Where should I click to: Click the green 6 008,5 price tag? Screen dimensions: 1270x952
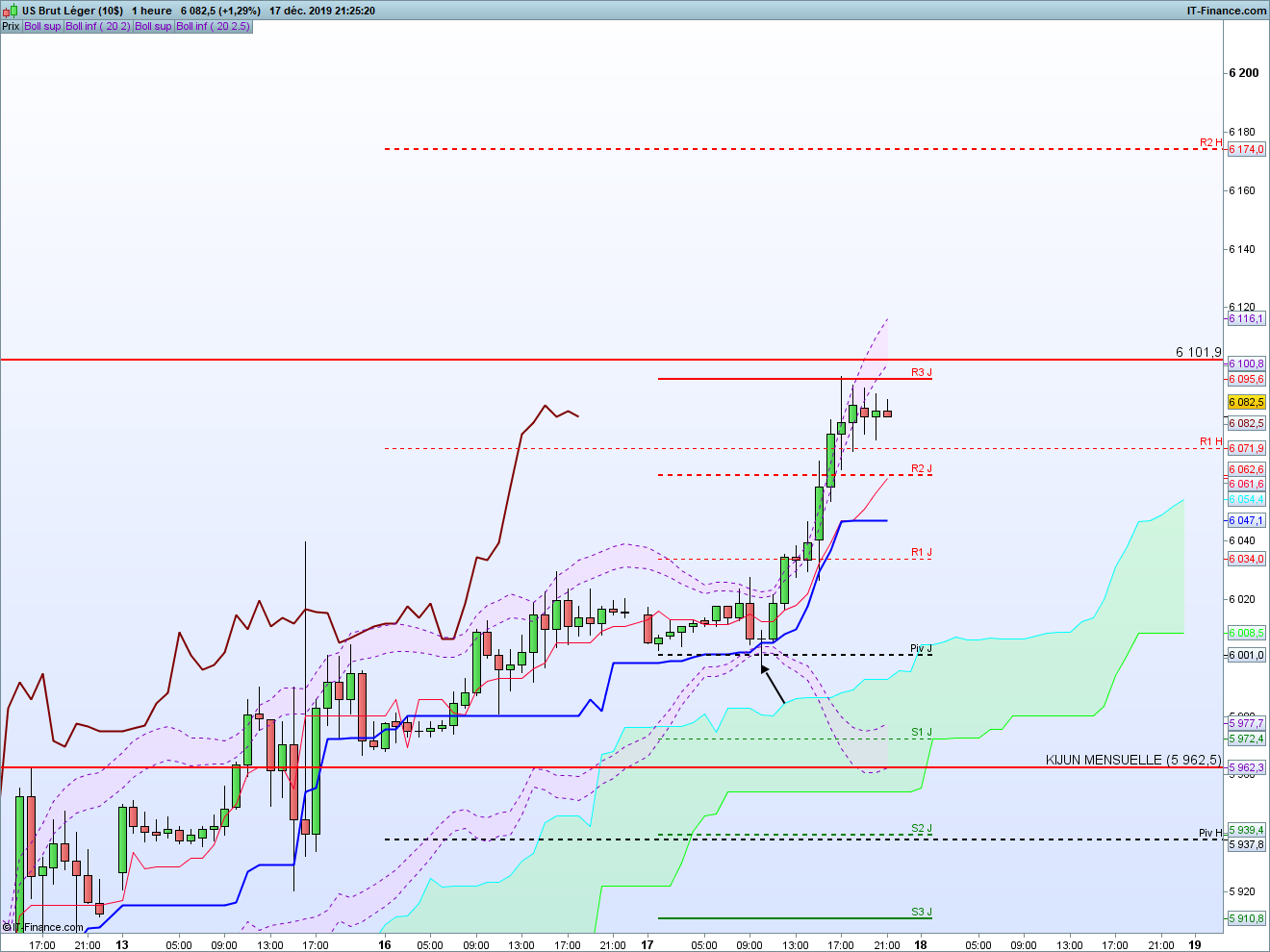click(1247, 633)
